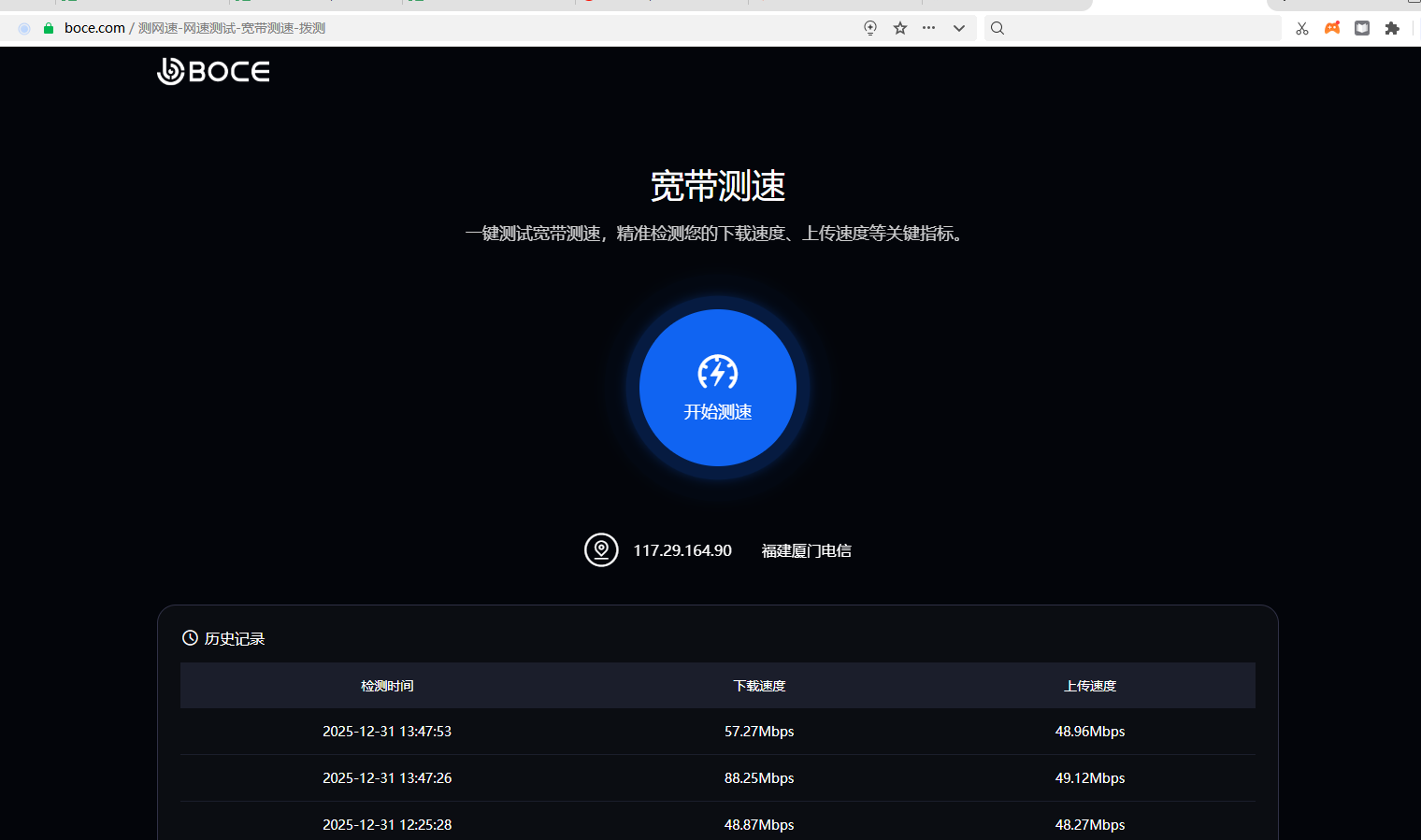Click the reader mode circle at address bar left
Viewport: 1421px width, 840px height.
(x=23, y=28)
